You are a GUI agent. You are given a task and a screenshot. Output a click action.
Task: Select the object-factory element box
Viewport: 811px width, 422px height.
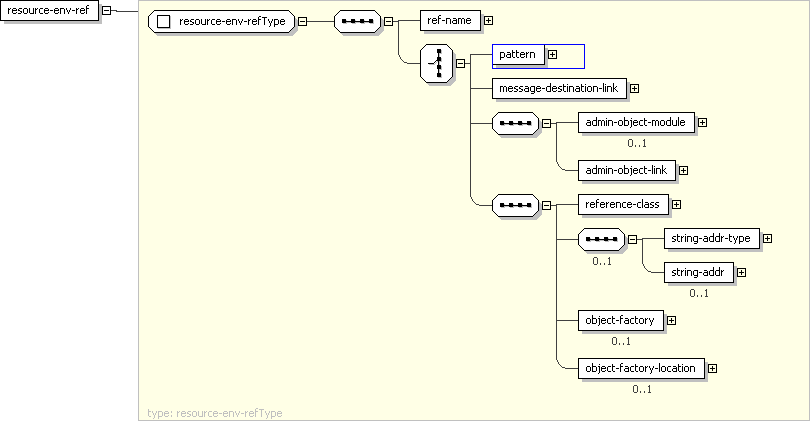619,320
